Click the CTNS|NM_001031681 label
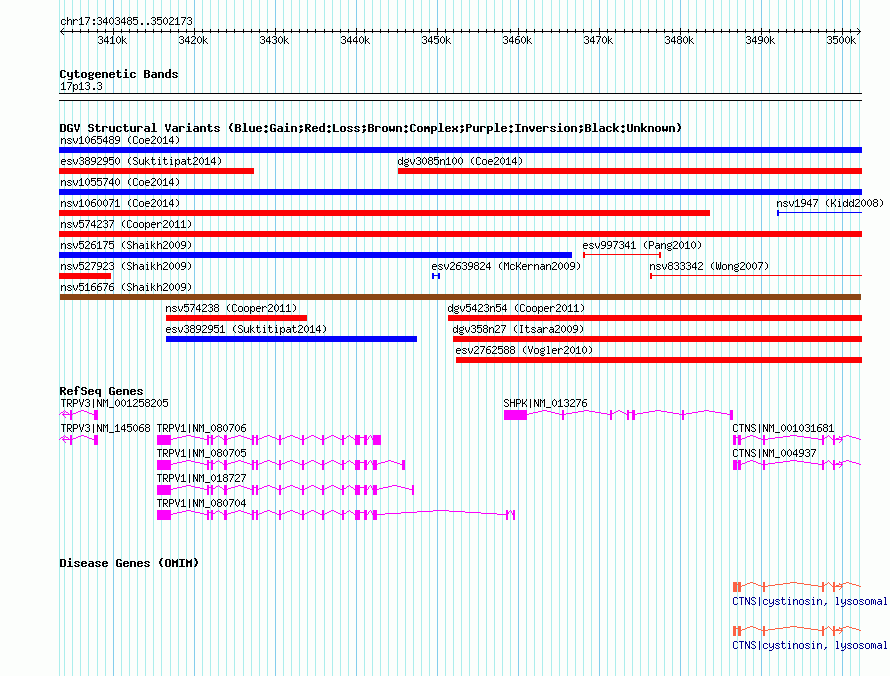Screen dimensions: 890x676 (783, 428)
